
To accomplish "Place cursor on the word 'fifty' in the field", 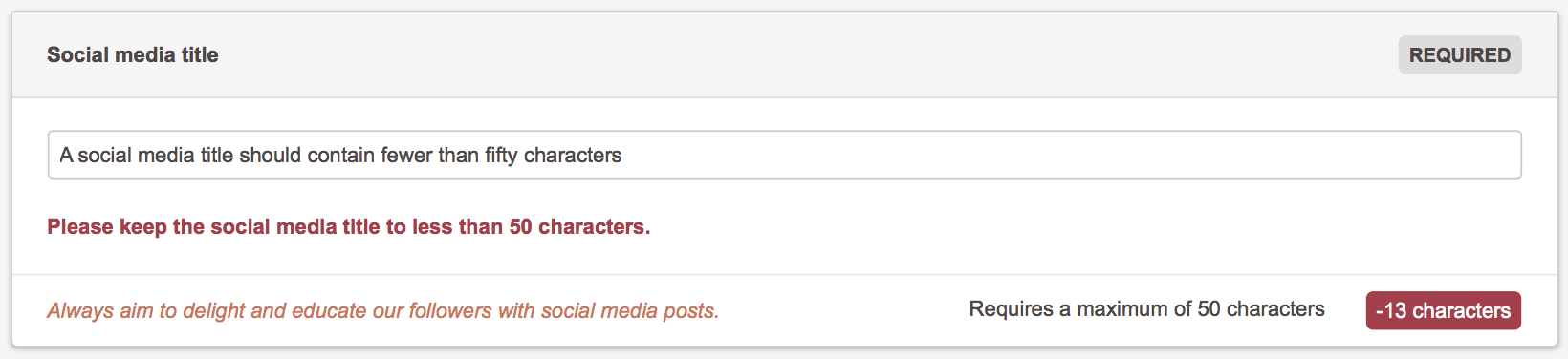I will tap(501, 156).
